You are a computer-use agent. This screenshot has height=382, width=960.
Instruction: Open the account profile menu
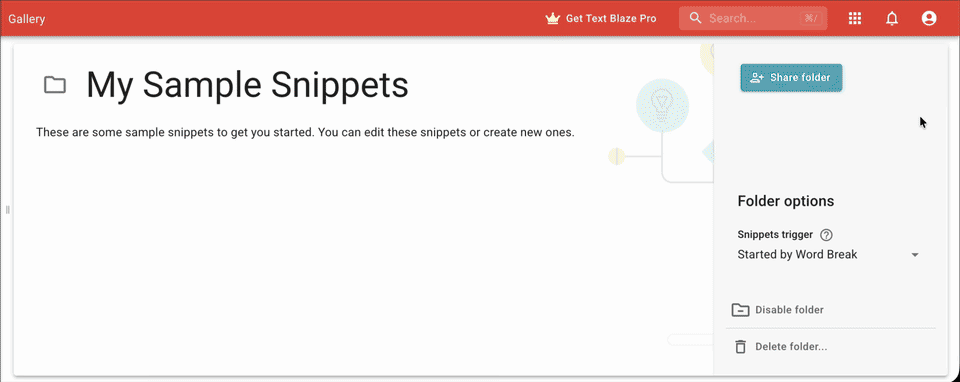click(929, 18)
